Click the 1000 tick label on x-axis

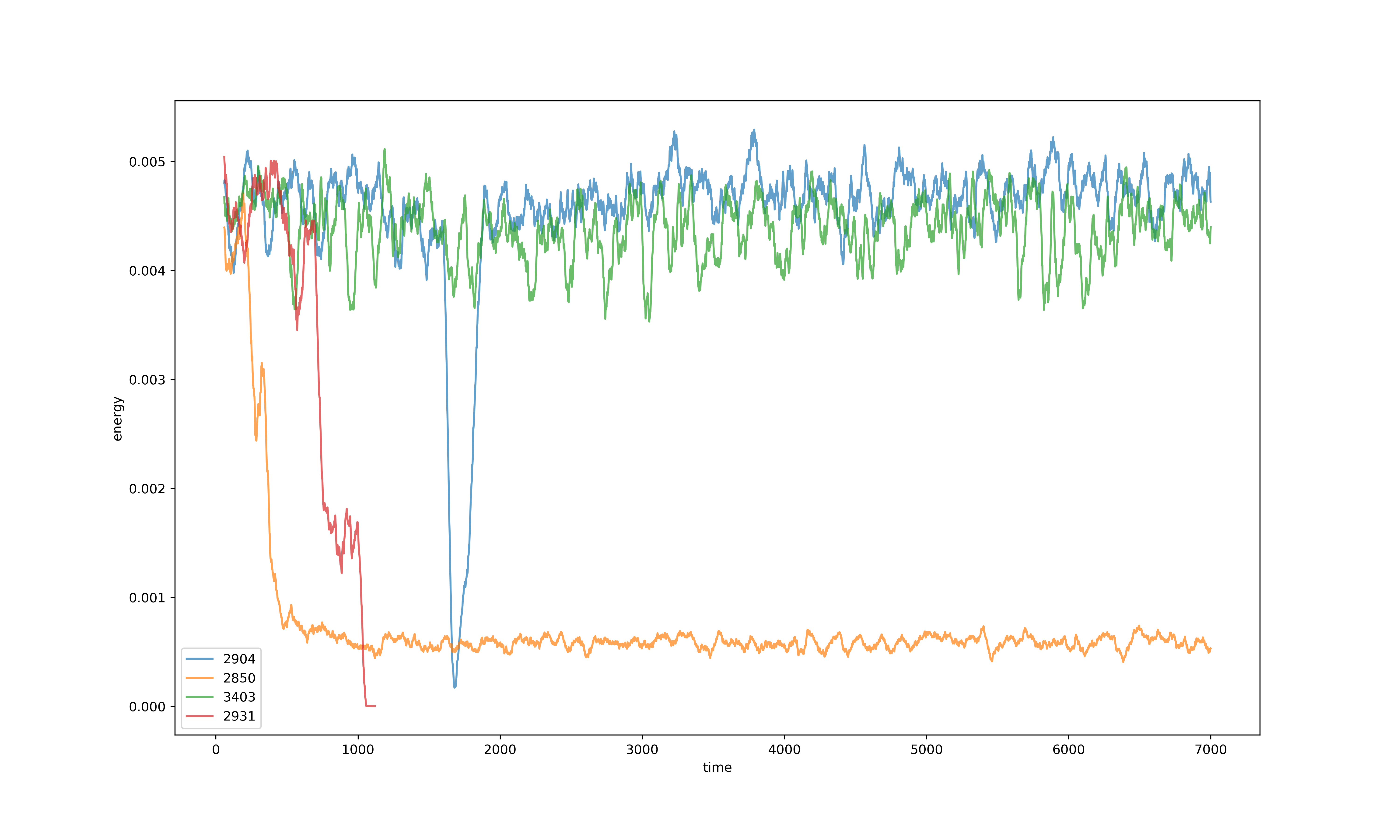coord(358,750)
